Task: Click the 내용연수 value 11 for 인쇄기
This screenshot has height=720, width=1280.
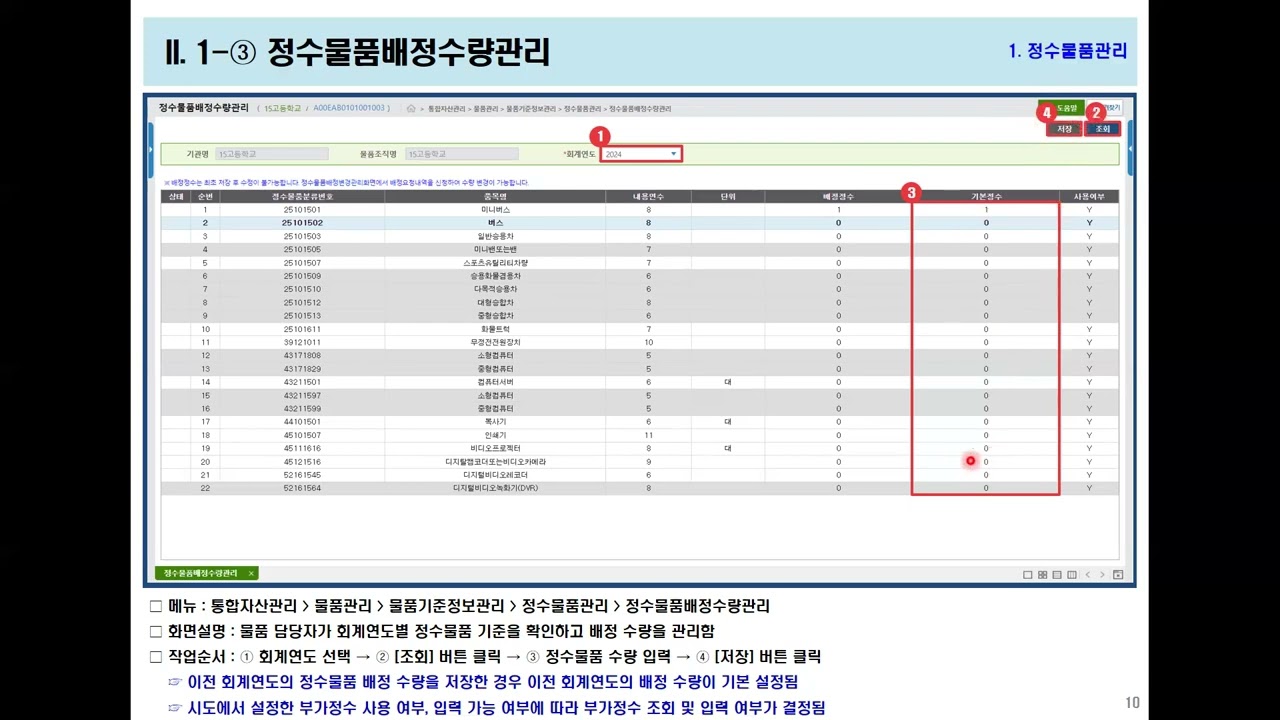Action: pyautogui.click(x=648, y=435)
